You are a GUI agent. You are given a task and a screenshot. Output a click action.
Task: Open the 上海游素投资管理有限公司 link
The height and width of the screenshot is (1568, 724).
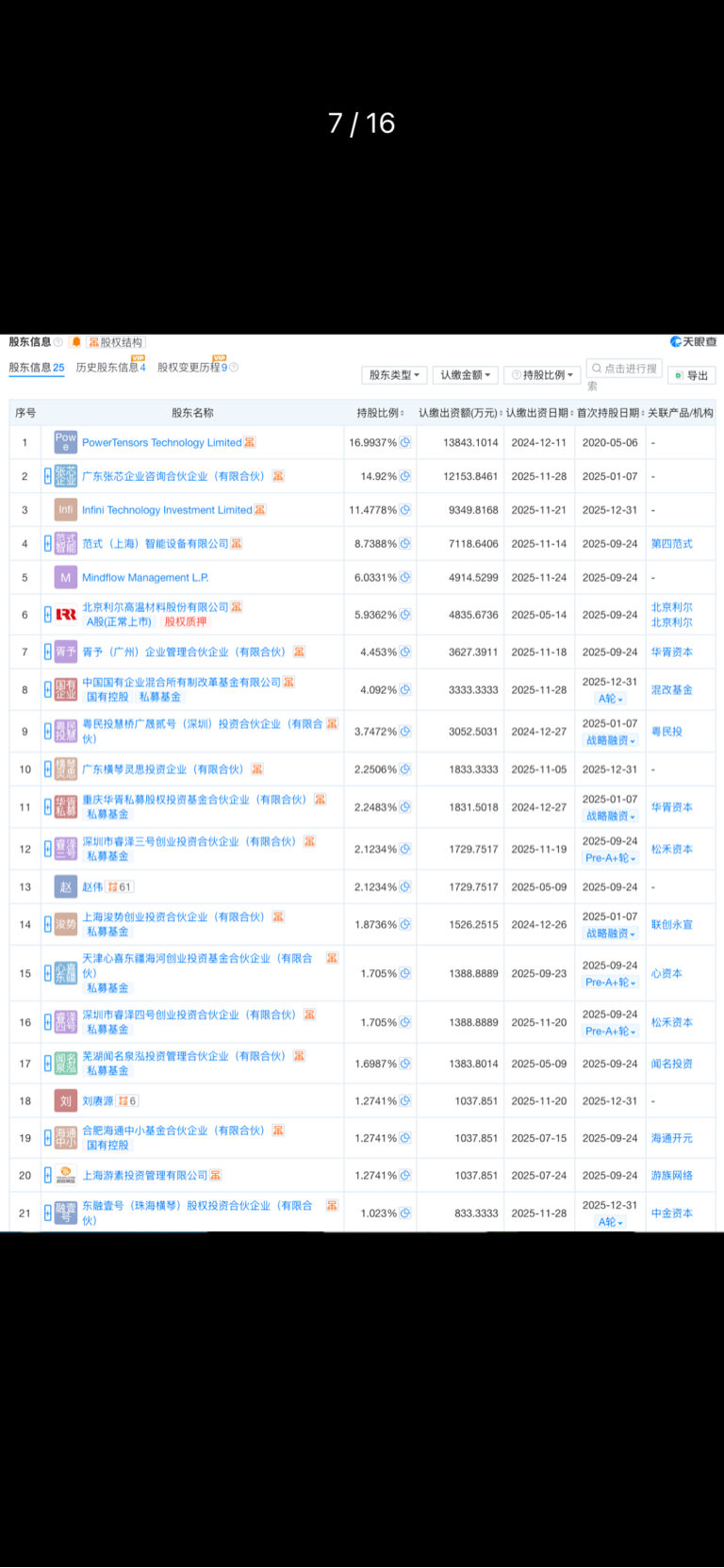tap(145, 1176)
